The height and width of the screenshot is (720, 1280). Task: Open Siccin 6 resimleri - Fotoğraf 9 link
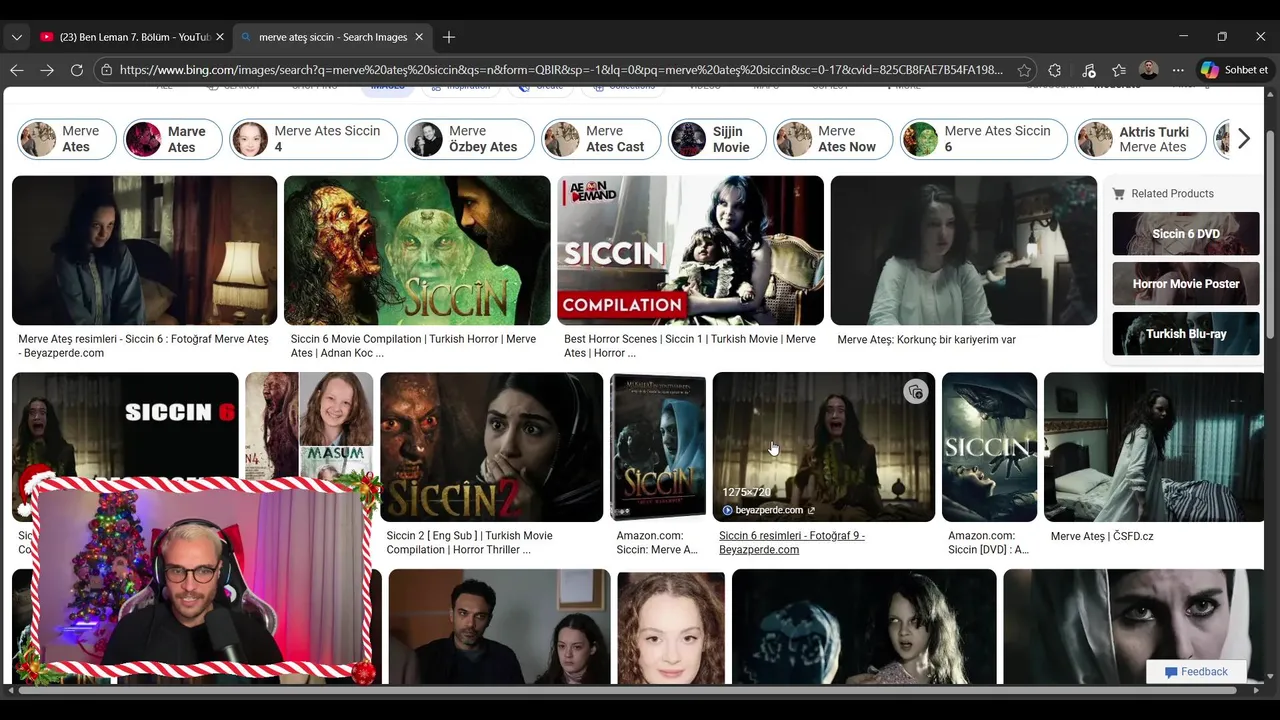point(792,542)
